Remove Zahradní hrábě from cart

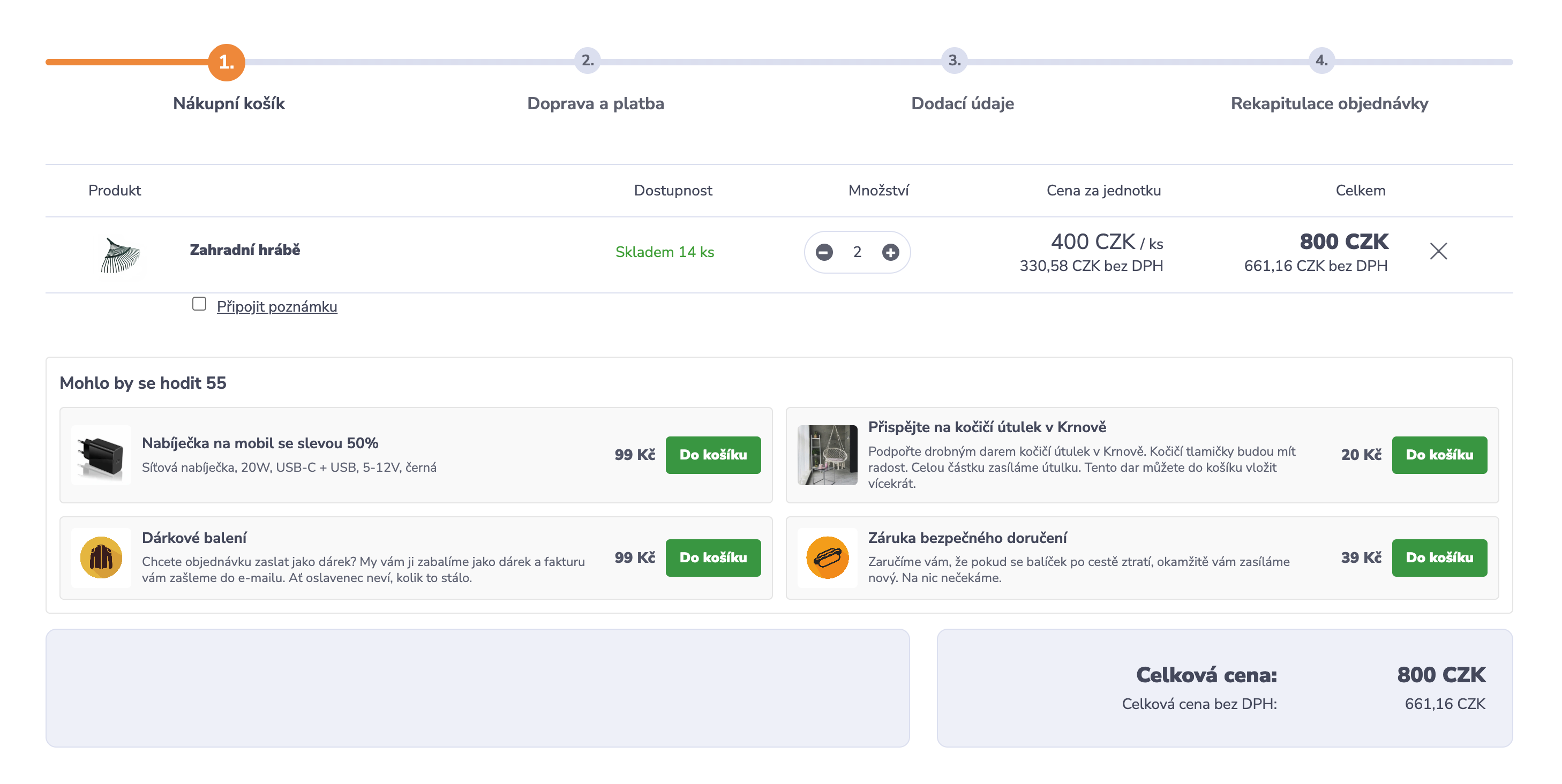pyautogui.click(x=1438, y=251)
